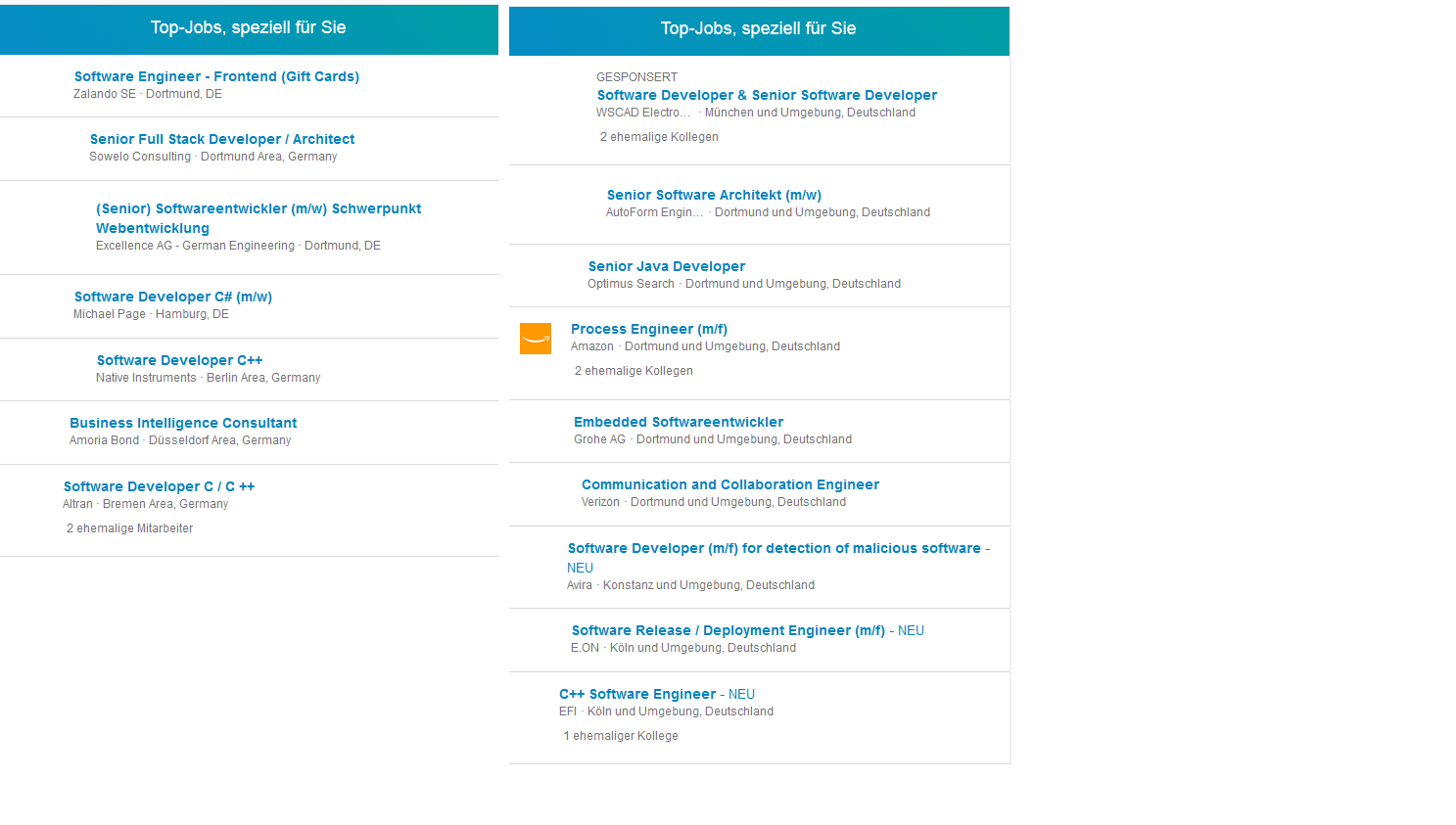Open Altran Software Developer C / C ++ job

point(159,486)
